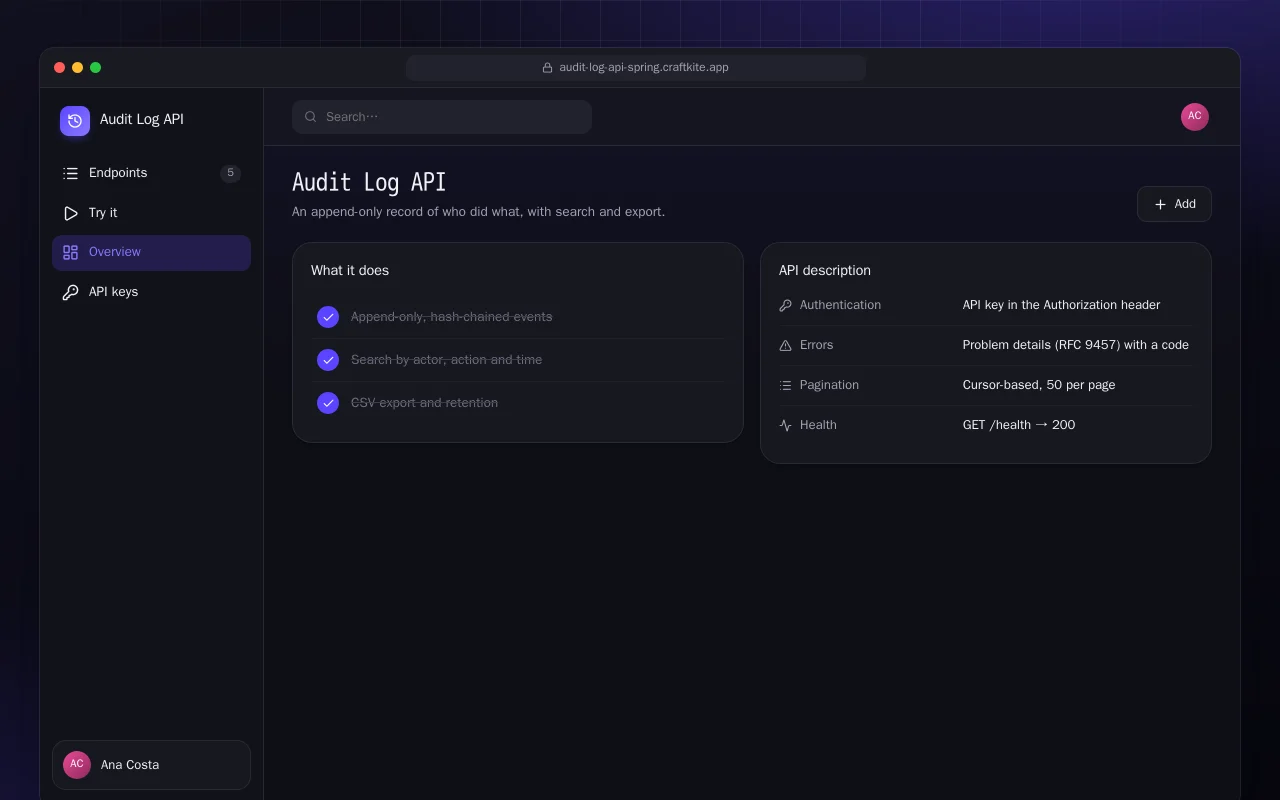
Task: Click the Authentication key icon
Action: point(785,305)
